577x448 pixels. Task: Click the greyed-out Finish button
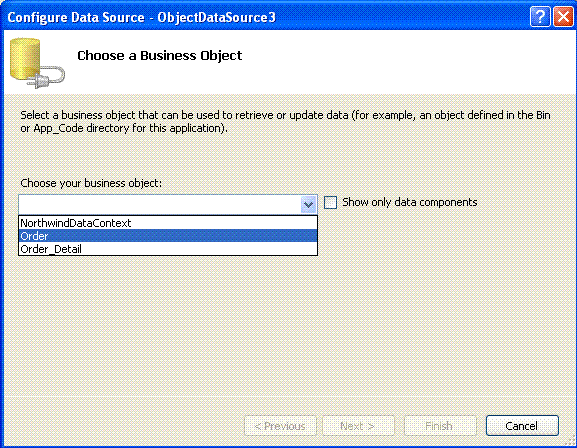[x=440, y=426]
